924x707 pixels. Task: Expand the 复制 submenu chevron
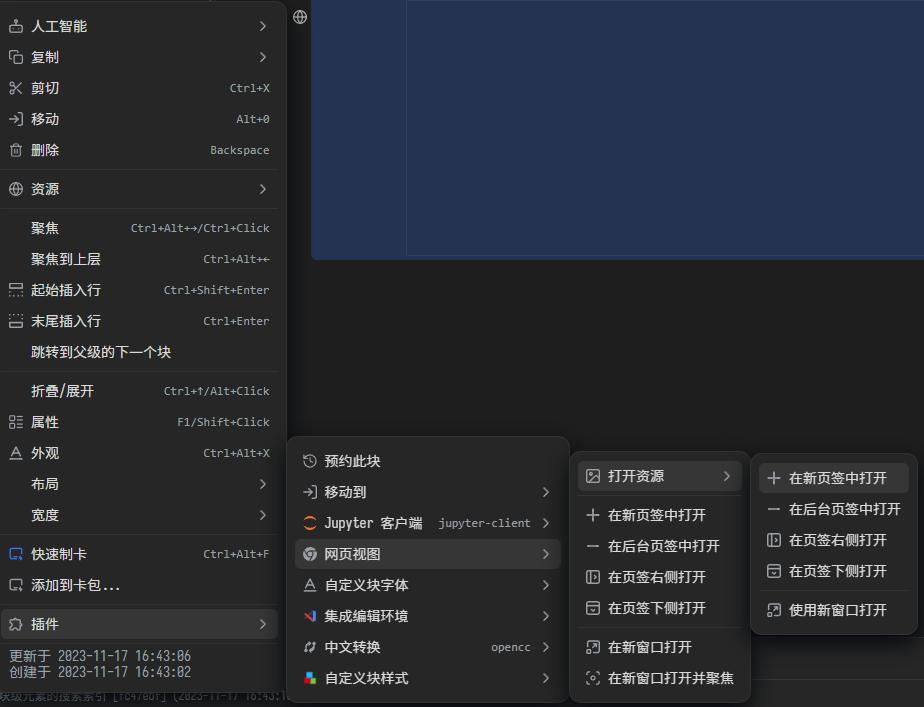263,57
